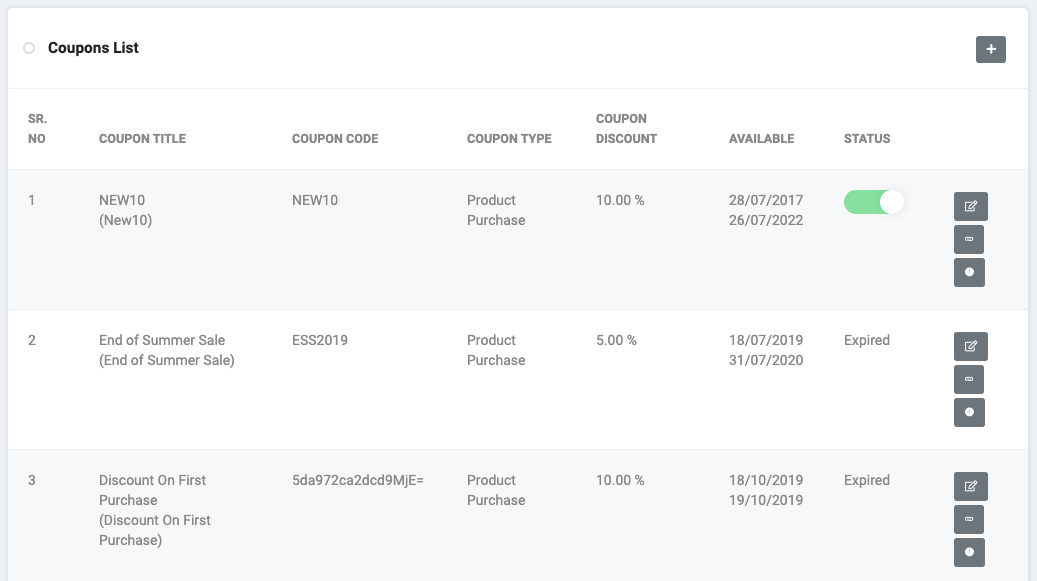Add a new coupon with plus button
The image size is (1037, 581).
(x=991, y=50)
